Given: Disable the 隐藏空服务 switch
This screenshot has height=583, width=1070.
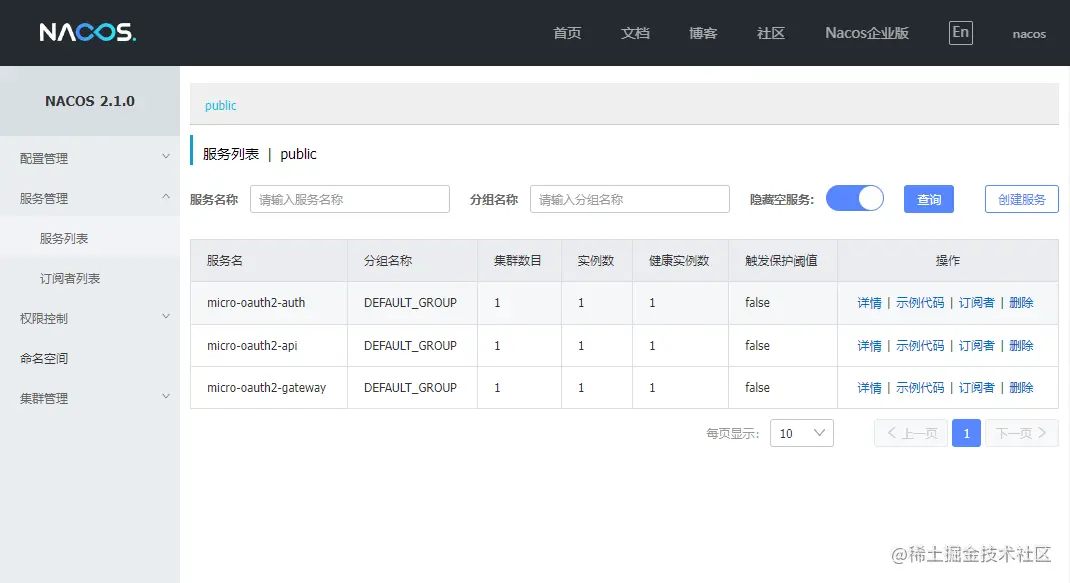Looking at the screenshot, I should pos(854,199).
